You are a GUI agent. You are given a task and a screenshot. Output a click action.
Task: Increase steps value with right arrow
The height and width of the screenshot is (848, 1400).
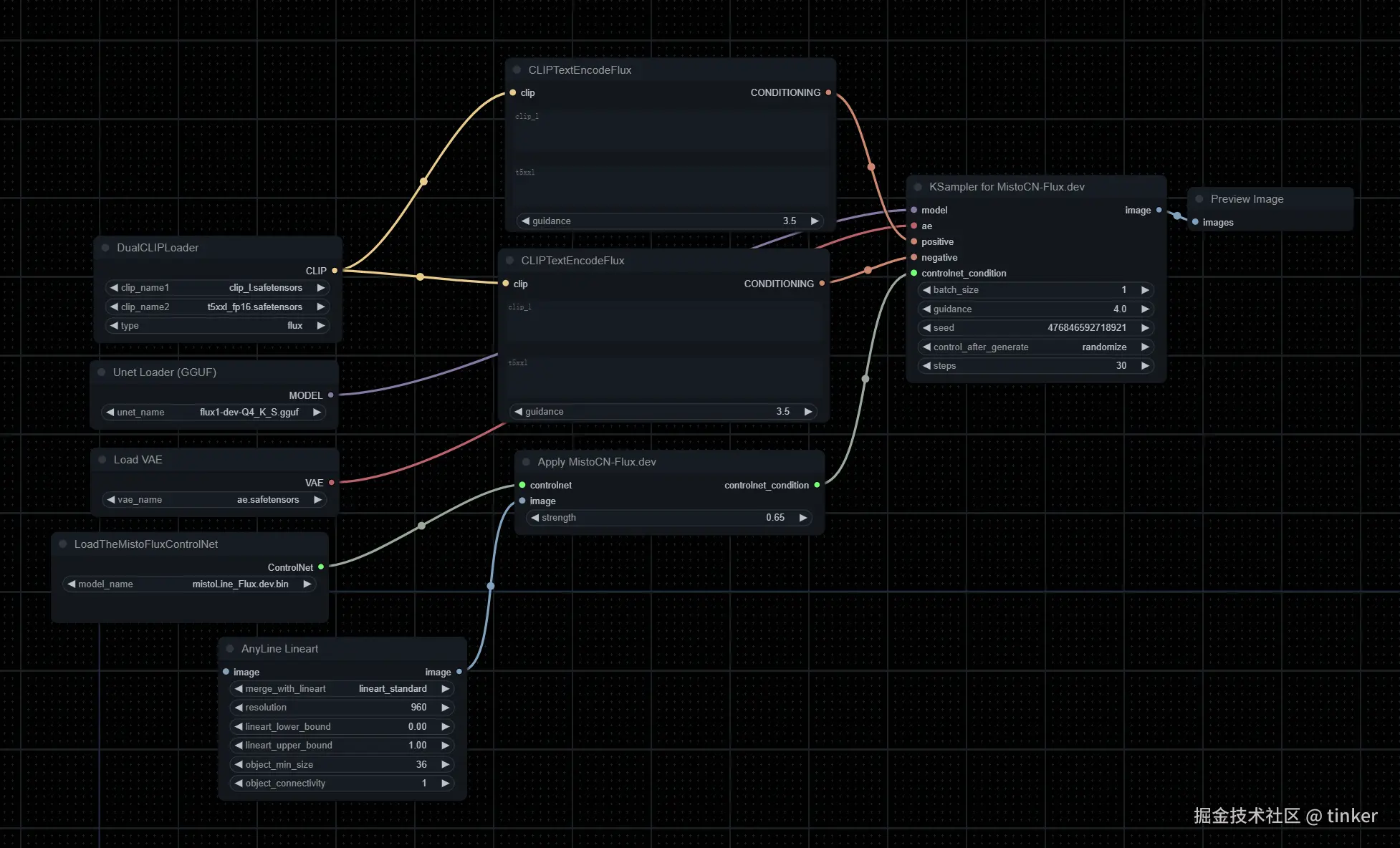1145,366
